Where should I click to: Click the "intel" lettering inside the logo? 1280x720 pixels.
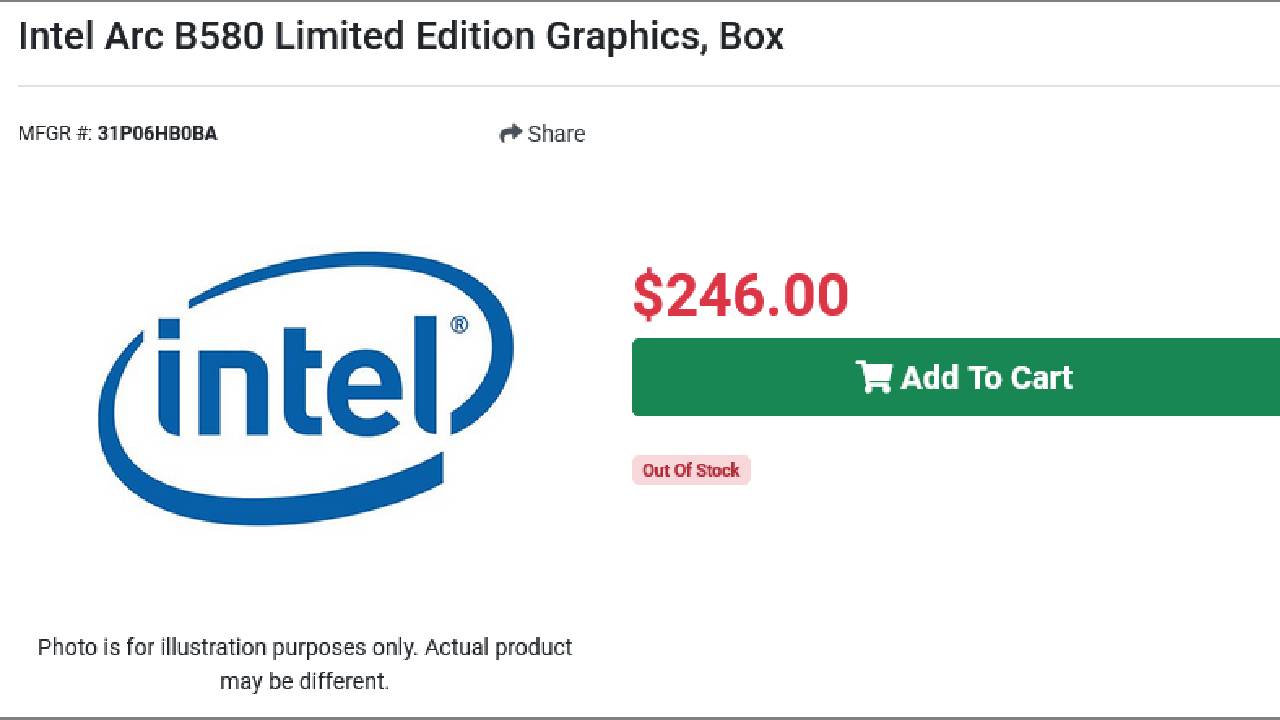tap(300, 380)
